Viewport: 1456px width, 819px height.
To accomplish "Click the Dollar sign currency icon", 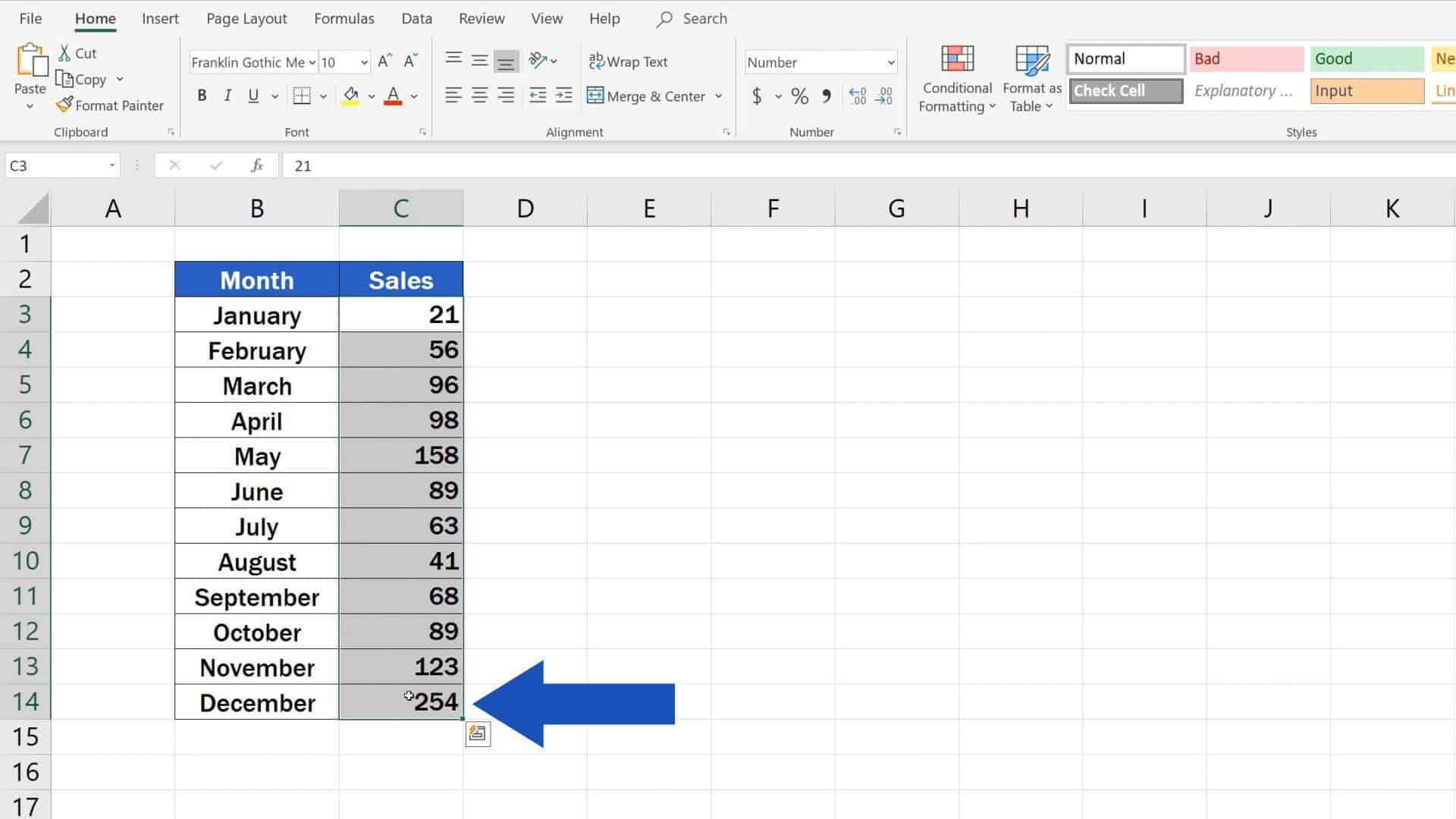I will point(757,95).
